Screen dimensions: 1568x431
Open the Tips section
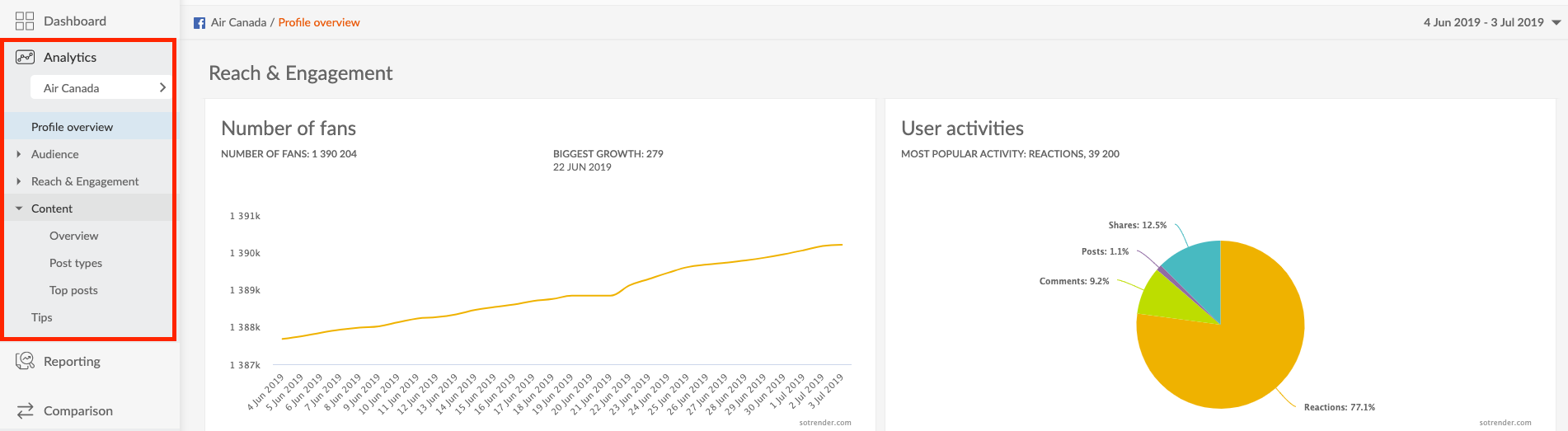click(41, 317)
